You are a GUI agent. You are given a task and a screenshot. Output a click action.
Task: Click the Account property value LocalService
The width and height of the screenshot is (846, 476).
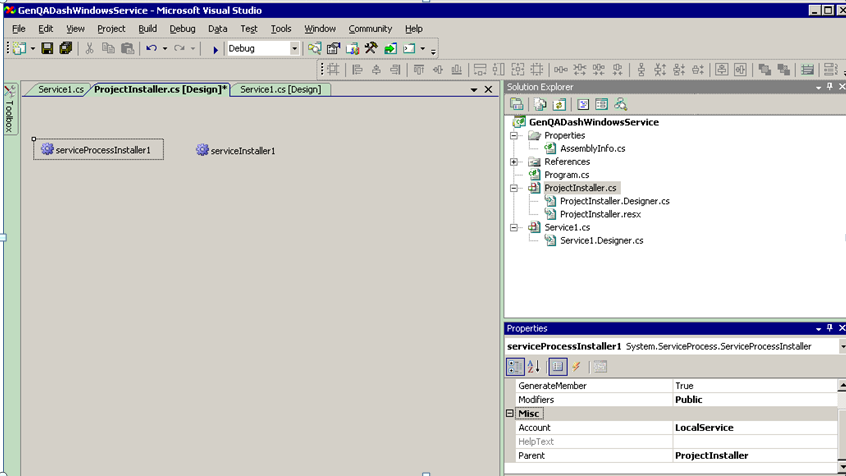(x=704, y=427)
